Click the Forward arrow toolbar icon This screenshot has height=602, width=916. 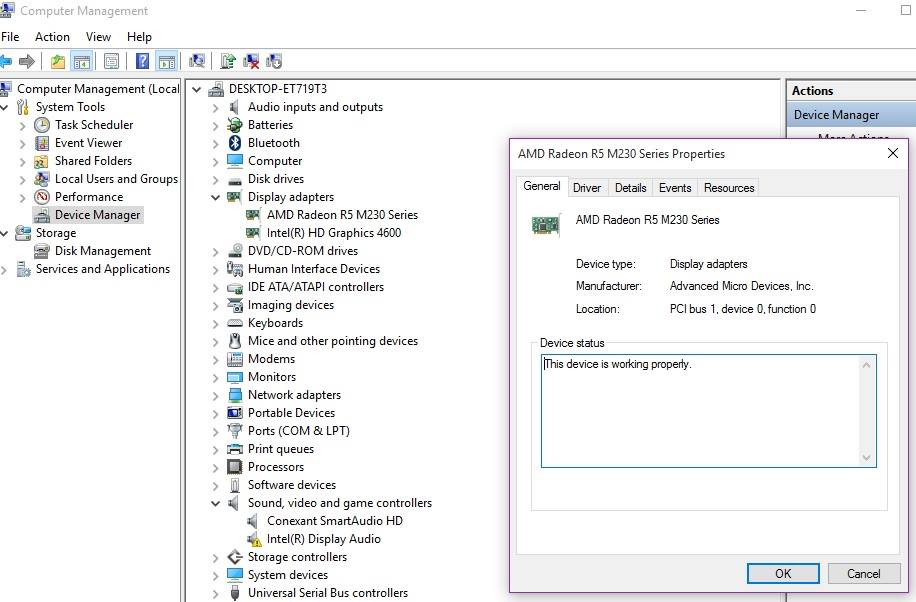point(27,61)
